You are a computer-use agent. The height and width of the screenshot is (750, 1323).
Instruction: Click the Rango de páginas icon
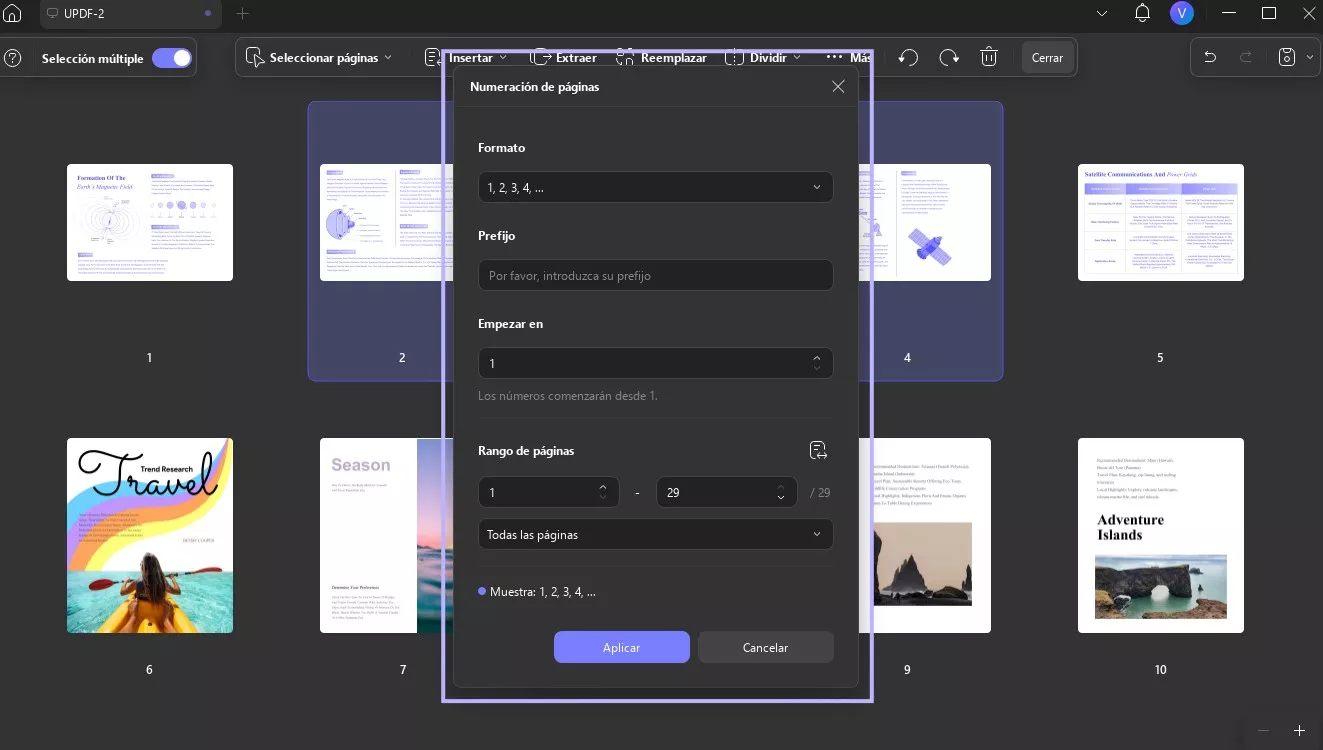(x=818, y=451)
